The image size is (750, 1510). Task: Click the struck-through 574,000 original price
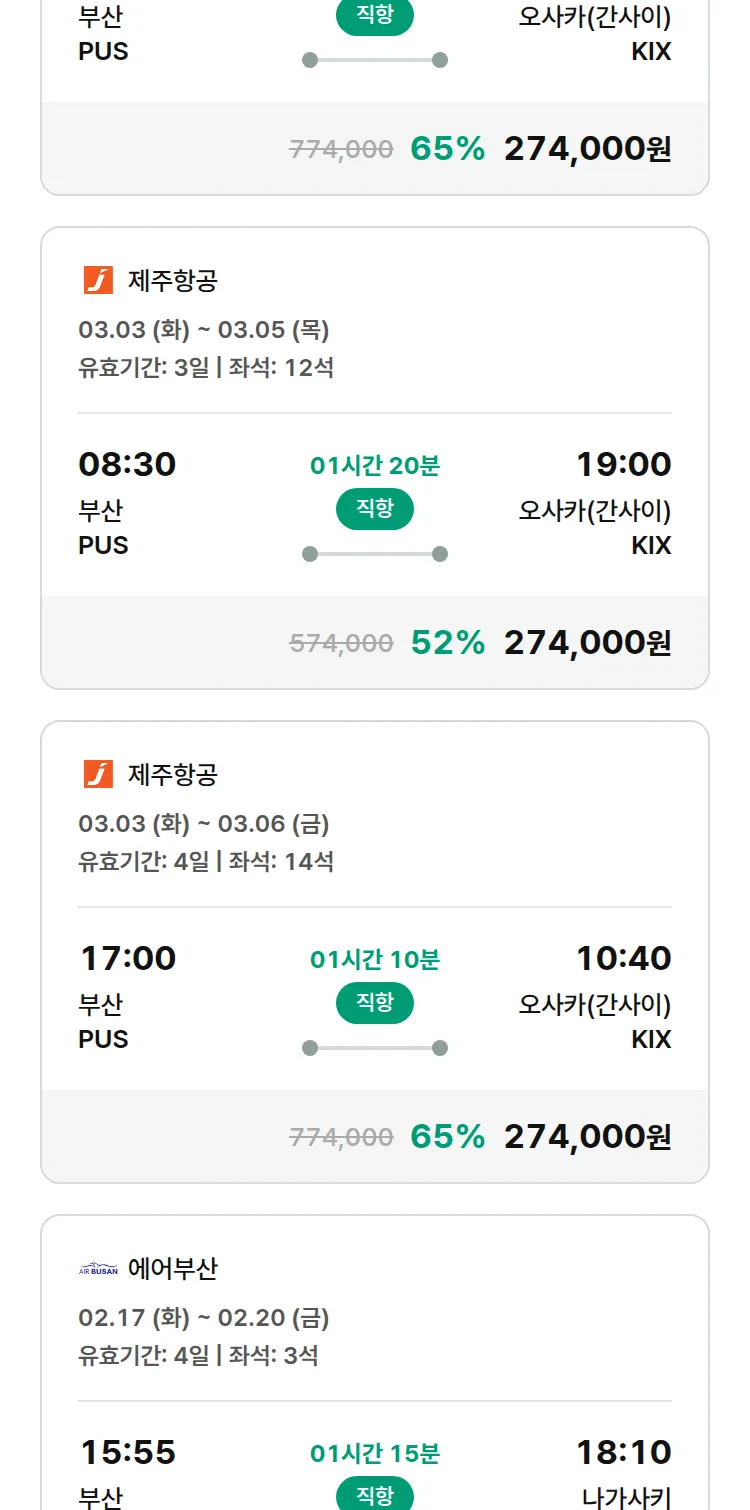tap(341, 643)
